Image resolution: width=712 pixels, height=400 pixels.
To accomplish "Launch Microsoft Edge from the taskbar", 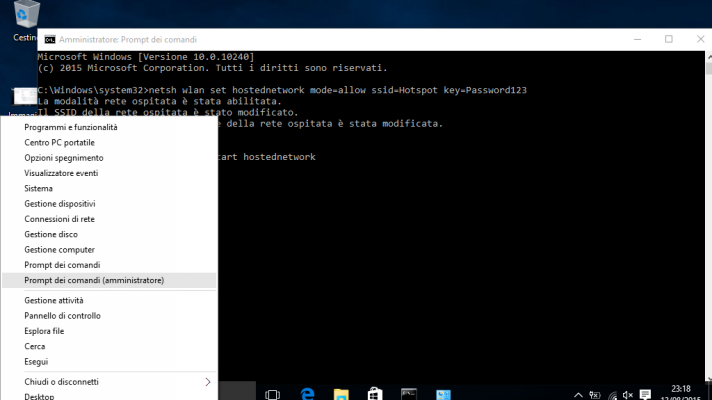I will click(x=307, y=394).
